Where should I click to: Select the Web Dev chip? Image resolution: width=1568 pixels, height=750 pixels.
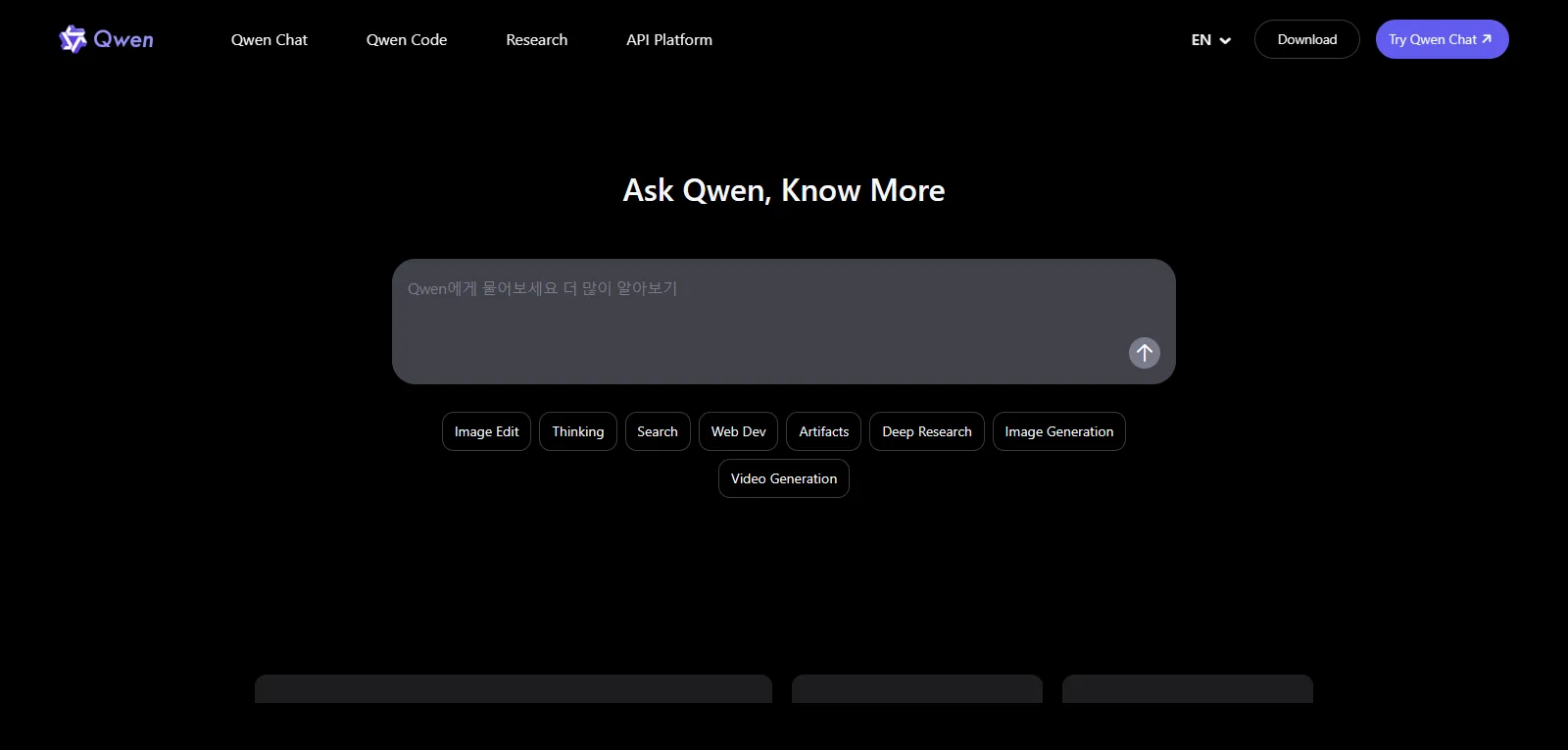click(x=738, y=431)
